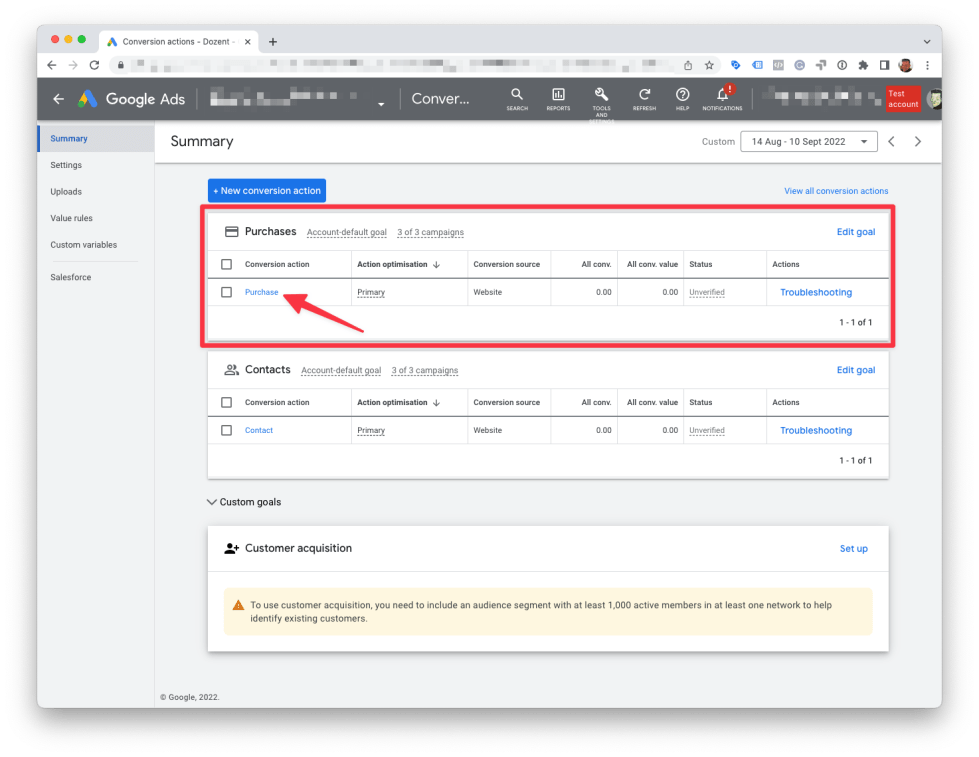This screenshot has height=757, width=979.
Task: Go to the next date range arrow
Action: click(x=918, y=142)
